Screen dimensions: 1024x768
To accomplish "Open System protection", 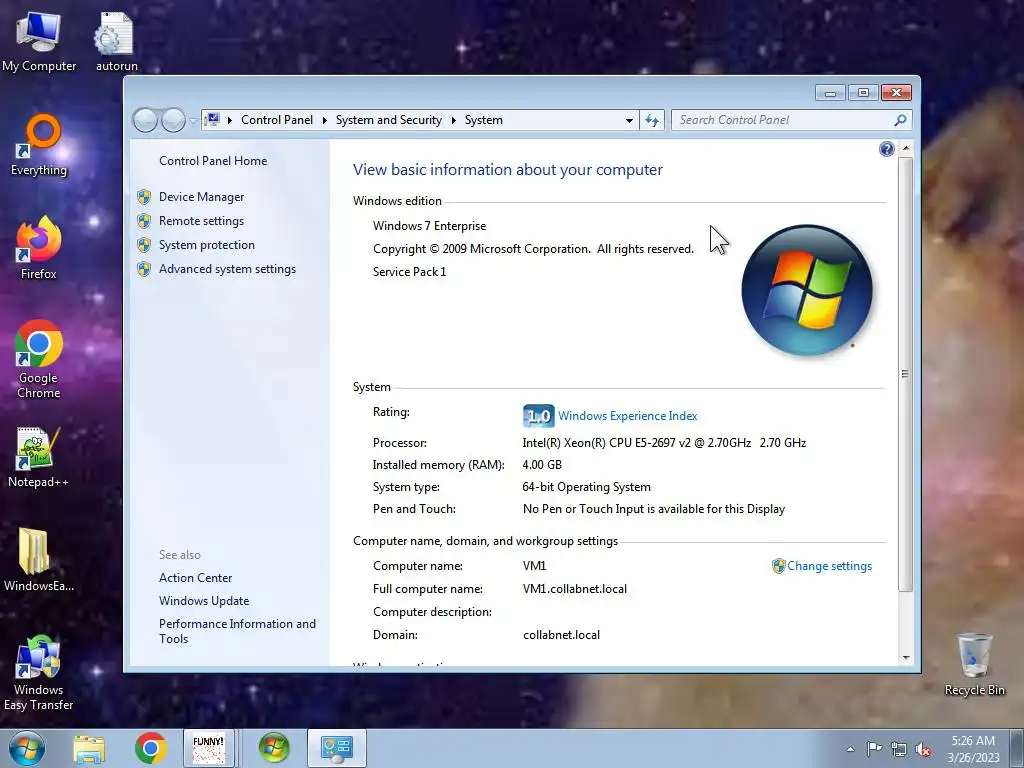I will pyautogui.click(x=206, y=245).
